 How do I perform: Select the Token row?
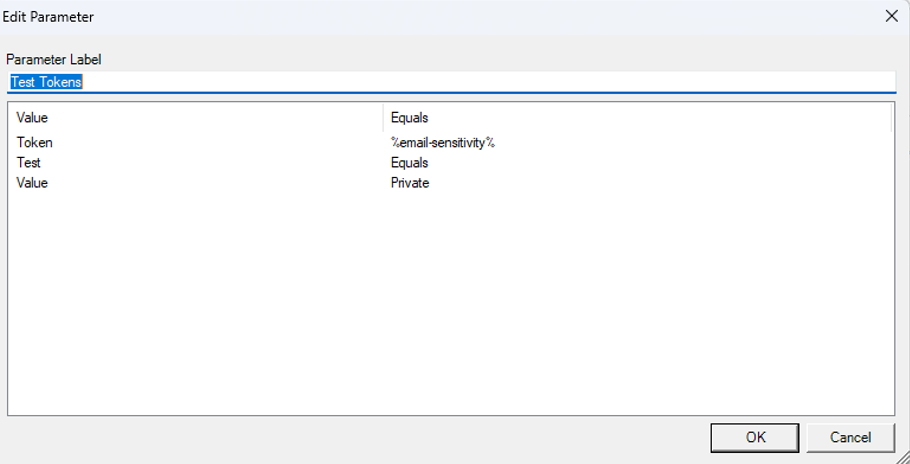pos(34,143)
